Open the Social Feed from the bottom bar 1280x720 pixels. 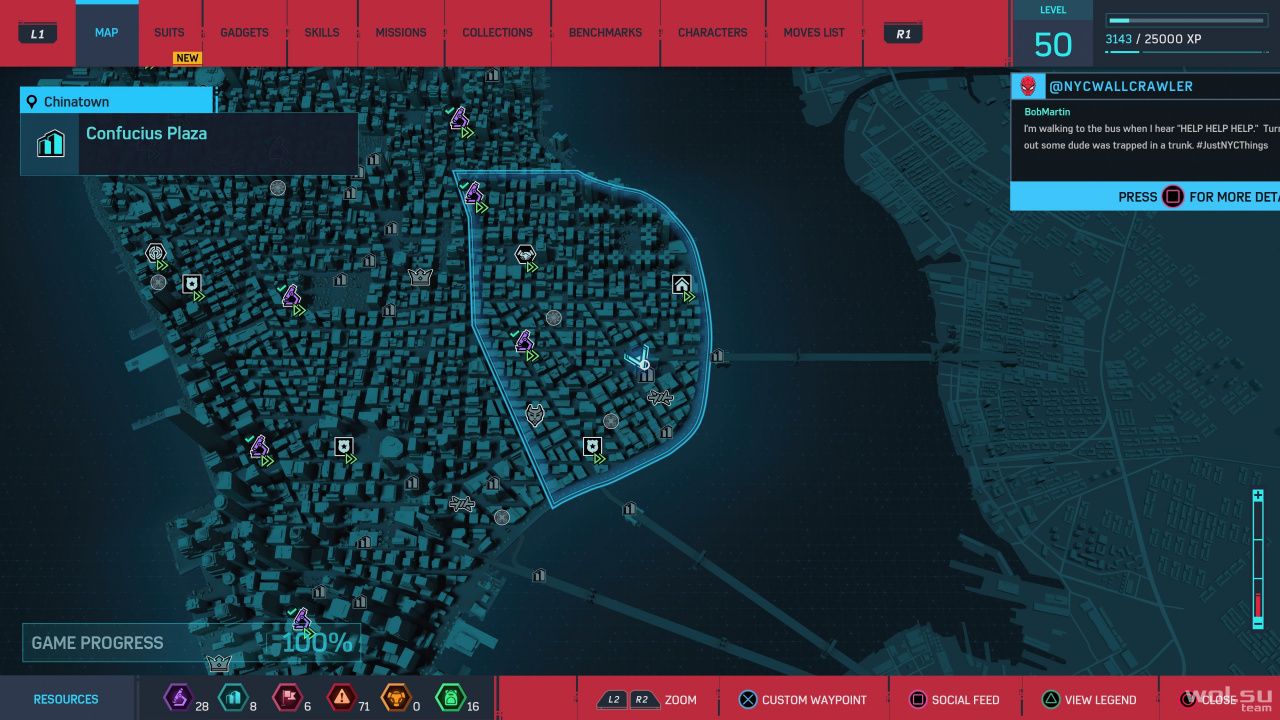965,700
